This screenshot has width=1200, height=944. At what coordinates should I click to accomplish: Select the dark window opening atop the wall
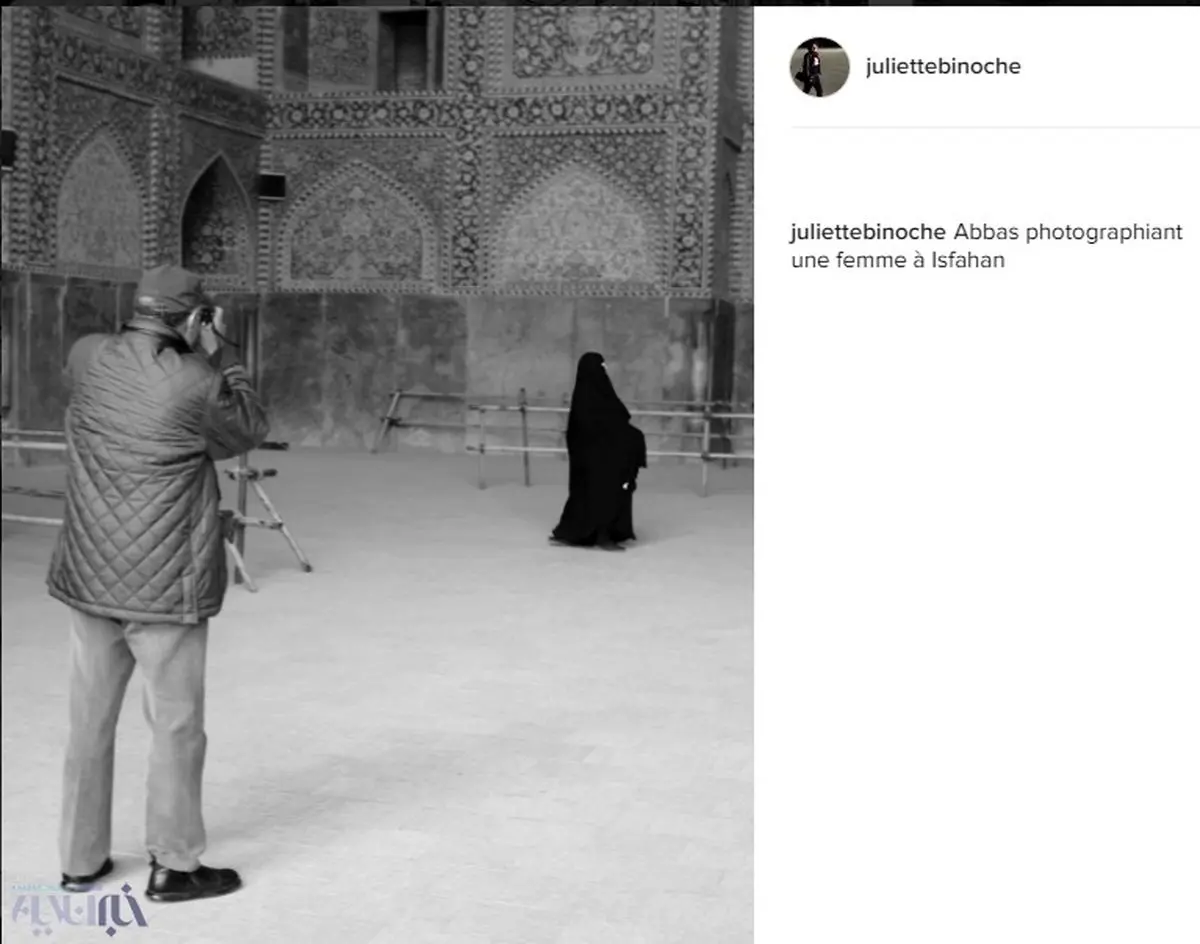coord(405,48)
